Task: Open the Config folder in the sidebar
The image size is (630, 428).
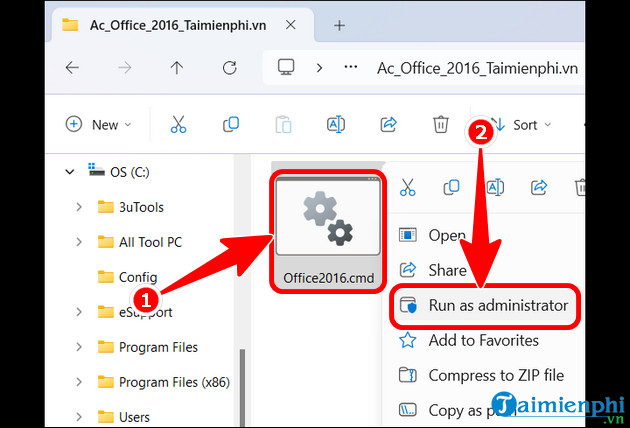Action: coord(127,277)
